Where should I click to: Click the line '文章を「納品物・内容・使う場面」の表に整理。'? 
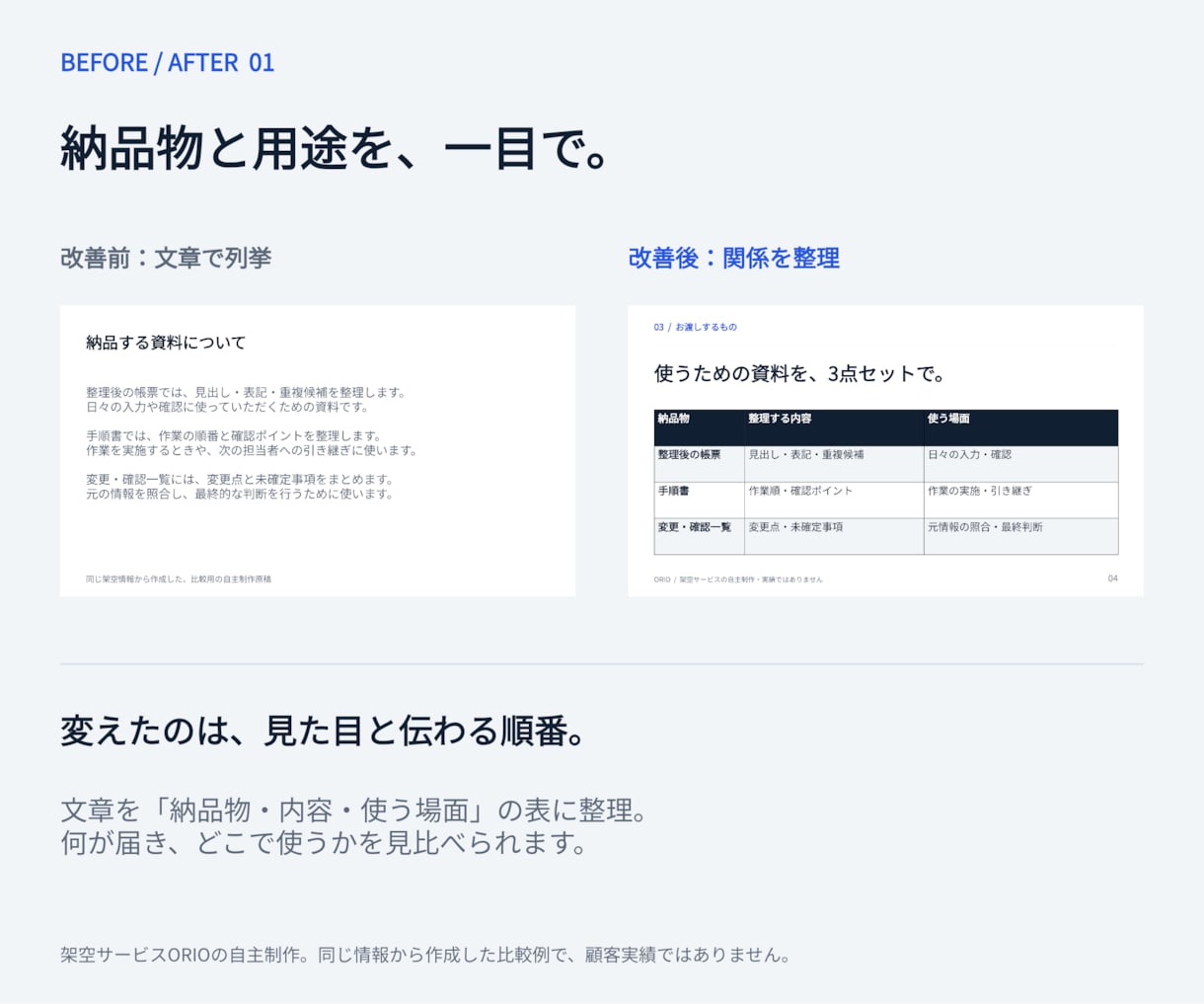coord(355,811)
